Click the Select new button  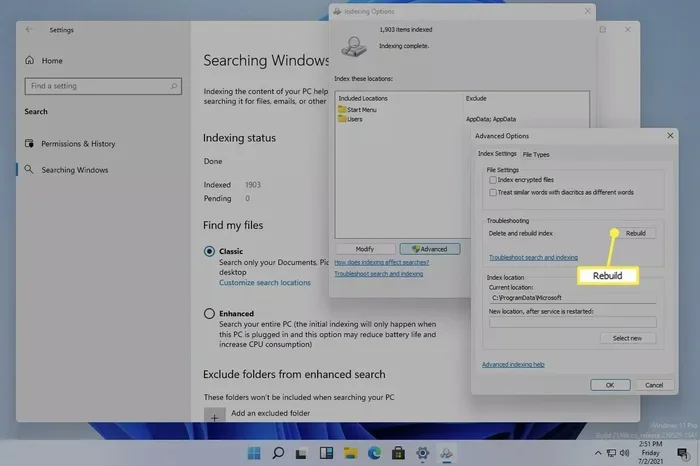(627, 338)
